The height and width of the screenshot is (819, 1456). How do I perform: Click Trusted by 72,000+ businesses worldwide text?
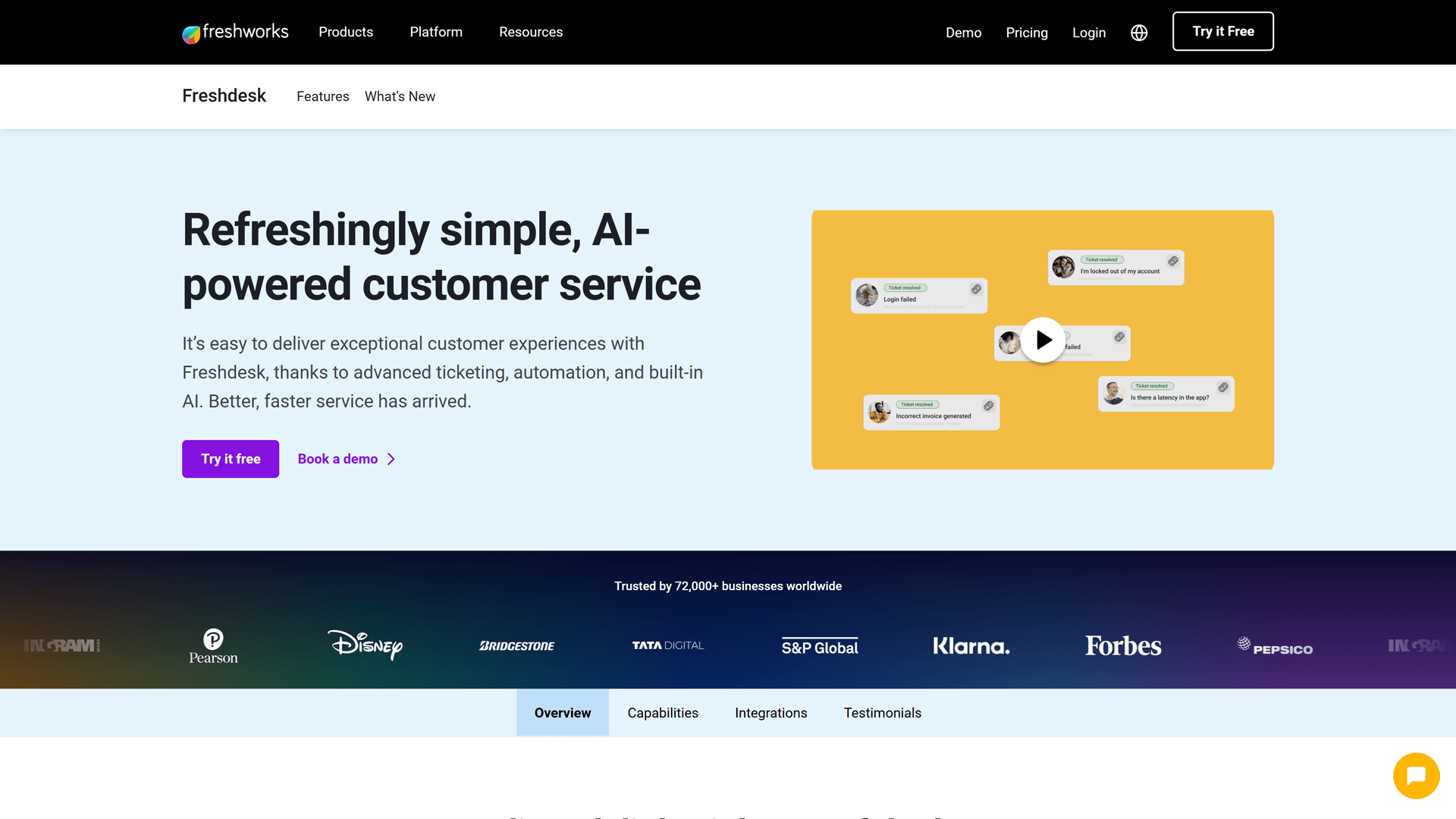pos(728,586)
